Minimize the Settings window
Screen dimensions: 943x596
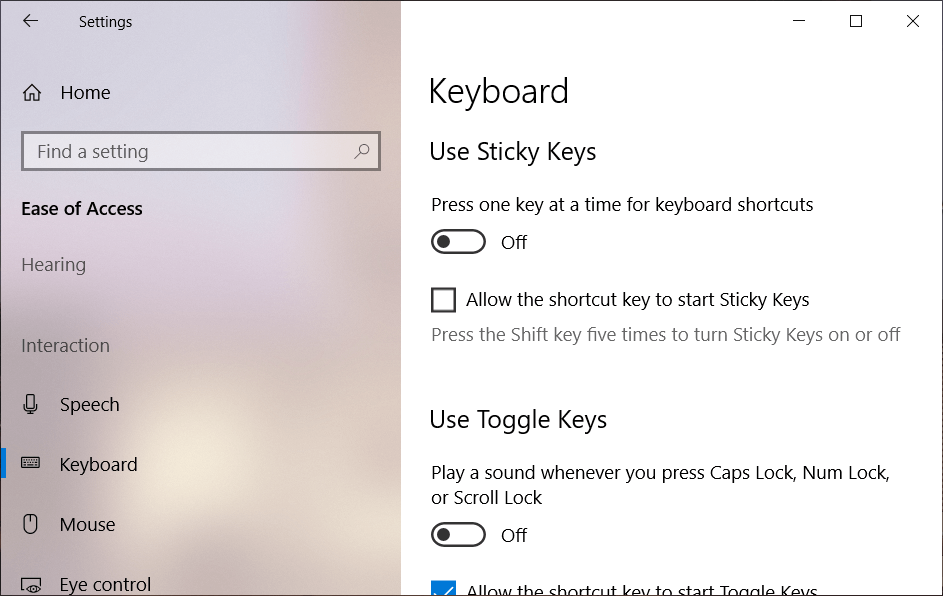tap(799, 21)
